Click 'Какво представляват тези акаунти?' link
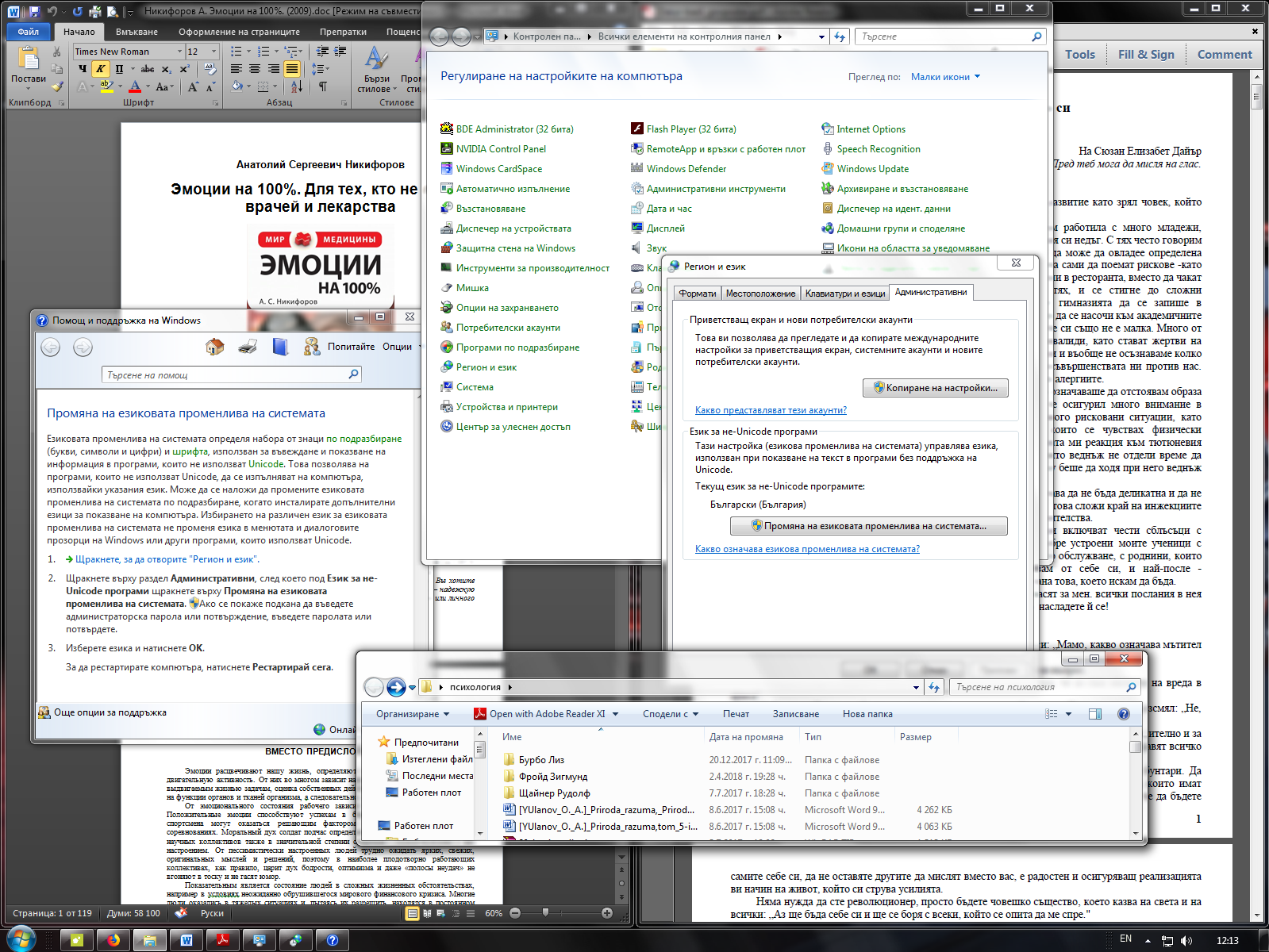Screen dimensions: 1269x952 click(x=771, y=410)
